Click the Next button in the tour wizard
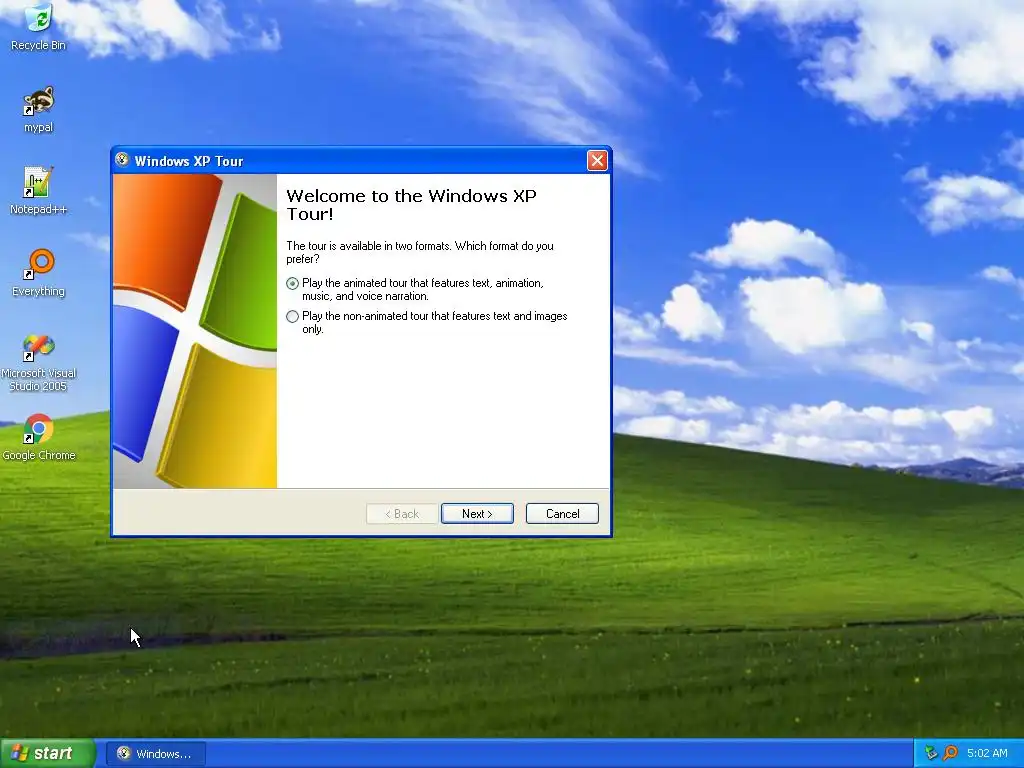1024x768 pixels. pos(477,513)
